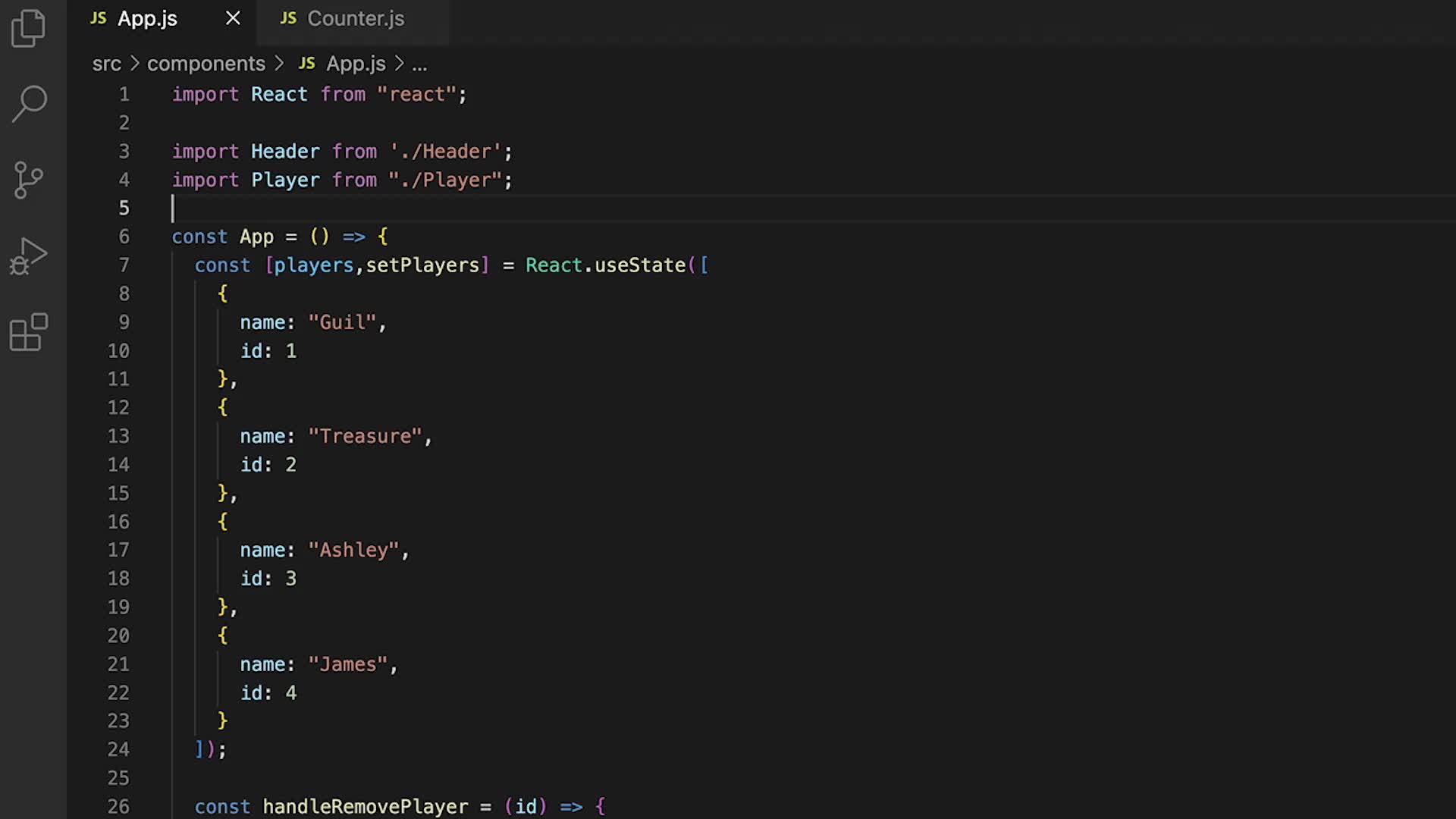Click JS file icon on Counter.js tab
Viewport: 1456px width, 819px height.
pos(288,18)
